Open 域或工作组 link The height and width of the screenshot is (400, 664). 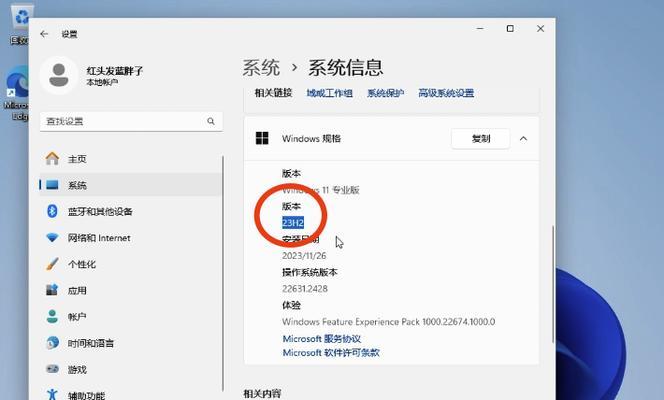coord(329,93)
